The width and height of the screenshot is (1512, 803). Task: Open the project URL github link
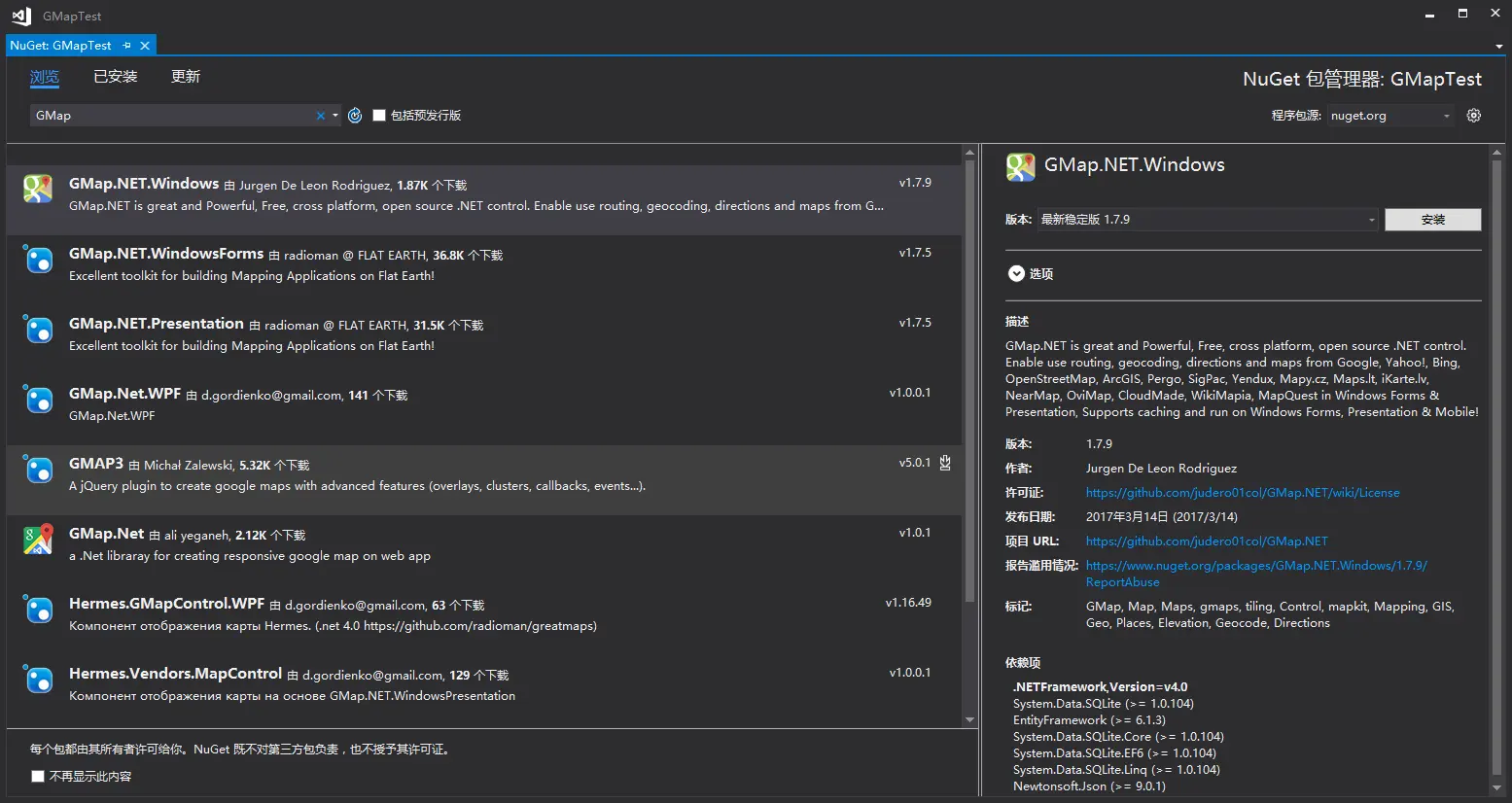pyautogui.click(x=1207, y=541)
